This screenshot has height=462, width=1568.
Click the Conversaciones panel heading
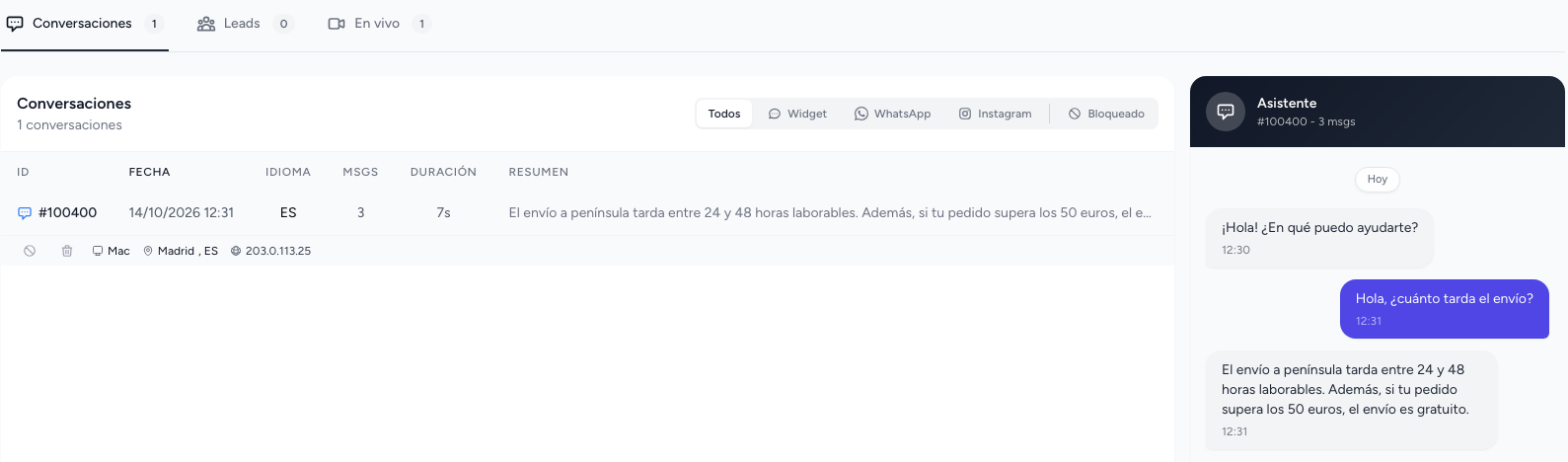coord(74,103)
